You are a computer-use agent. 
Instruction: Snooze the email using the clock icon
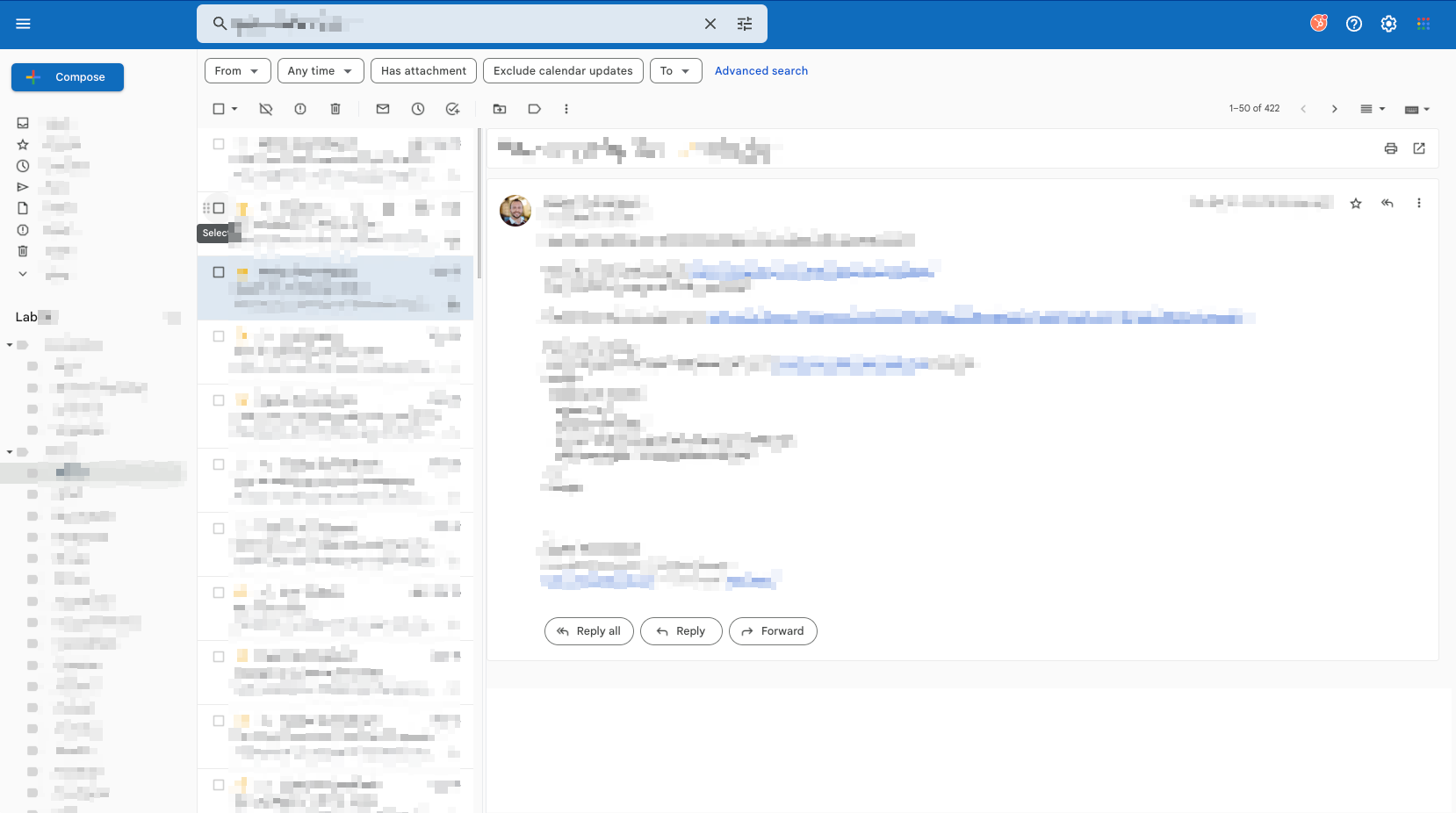418,108
